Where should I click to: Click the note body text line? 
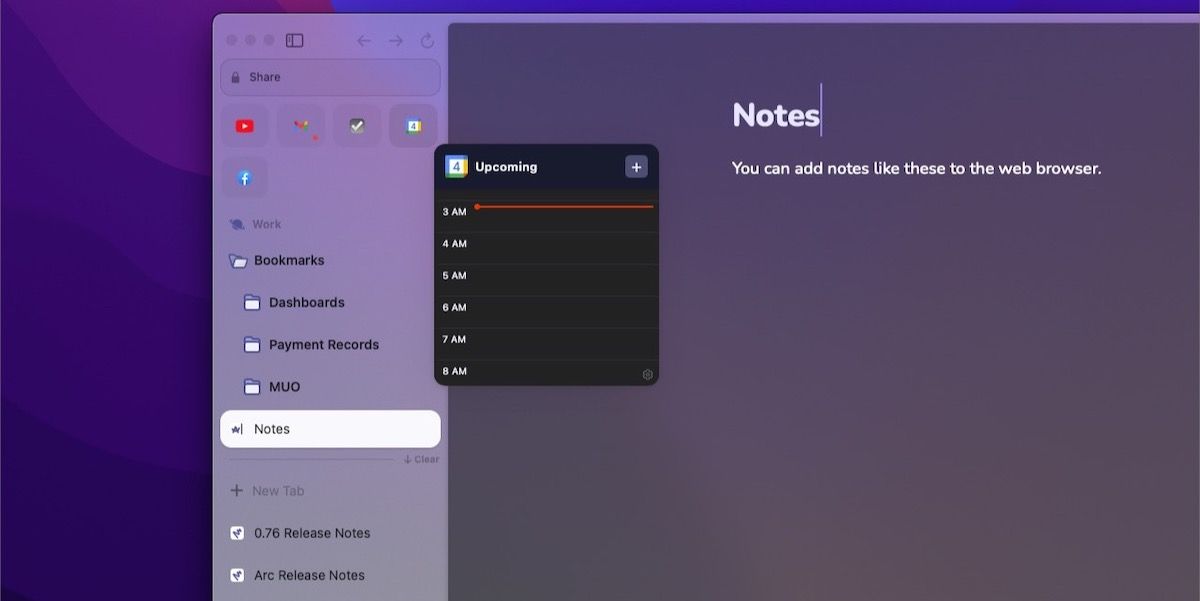point(916,168)
